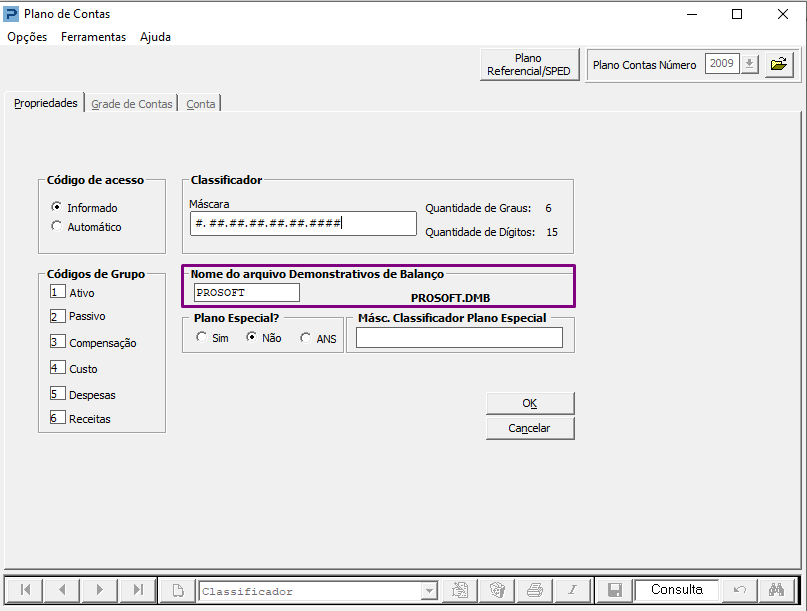The height and width of the screenshot is (611, 807).
Task: Click the delete trash bin icon
Action: (497, 590)
